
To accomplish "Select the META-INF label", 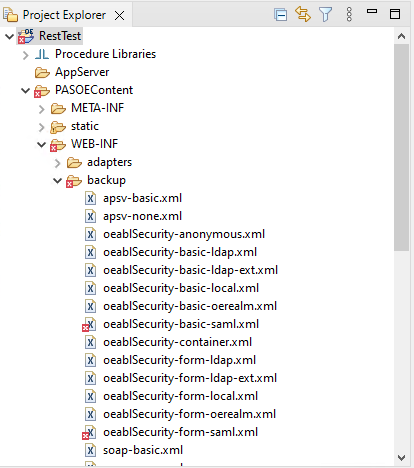I will coord(97,108).
